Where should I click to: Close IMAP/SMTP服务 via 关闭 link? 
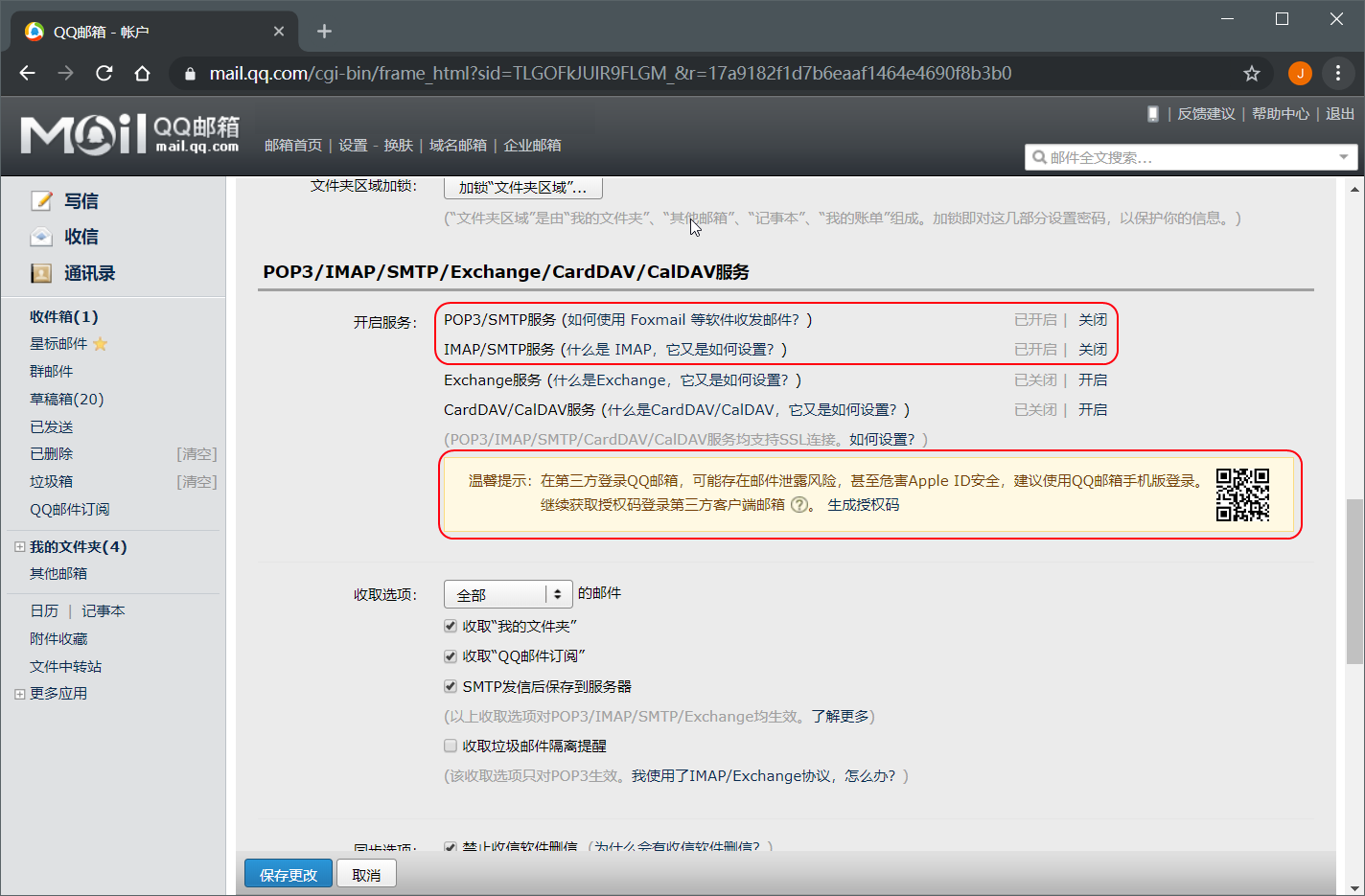1093,349
